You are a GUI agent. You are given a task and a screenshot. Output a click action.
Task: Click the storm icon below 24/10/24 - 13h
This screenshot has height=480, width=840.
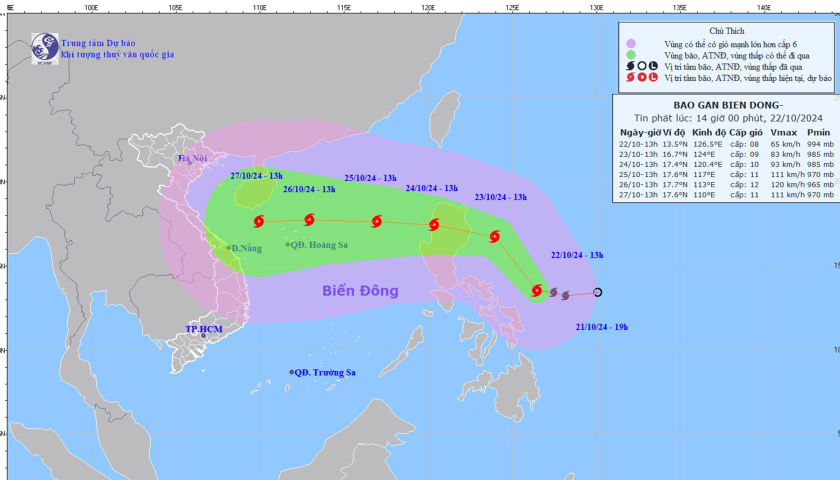[435, 225]
